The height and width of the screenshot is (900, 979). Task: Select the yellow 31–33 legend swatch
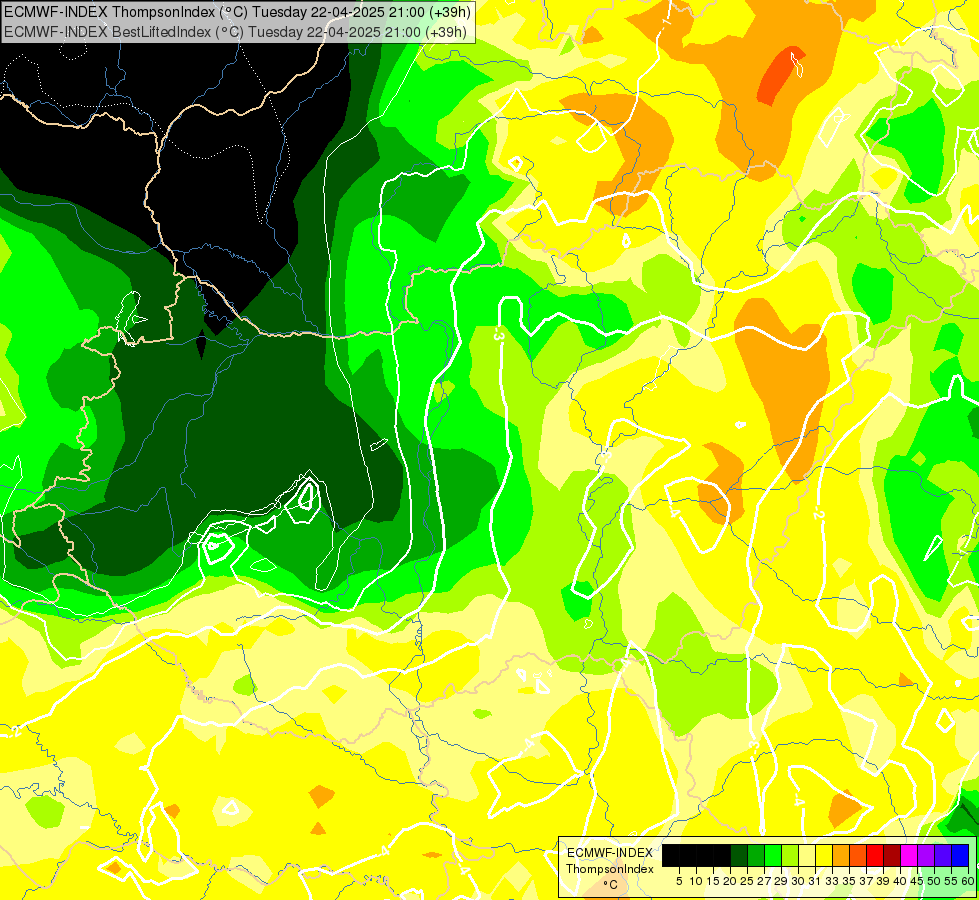click(x=824, y=855)
